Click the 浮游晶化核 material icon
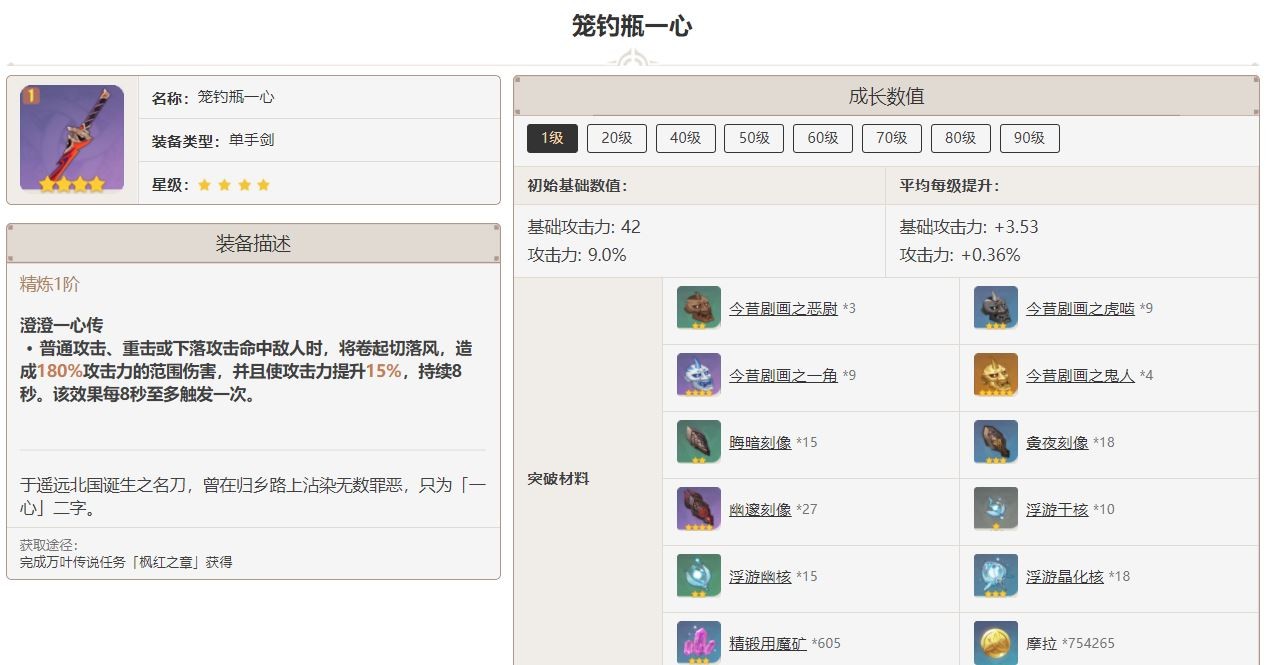Viewport: 1266px width, 665px height. [996, 576]
